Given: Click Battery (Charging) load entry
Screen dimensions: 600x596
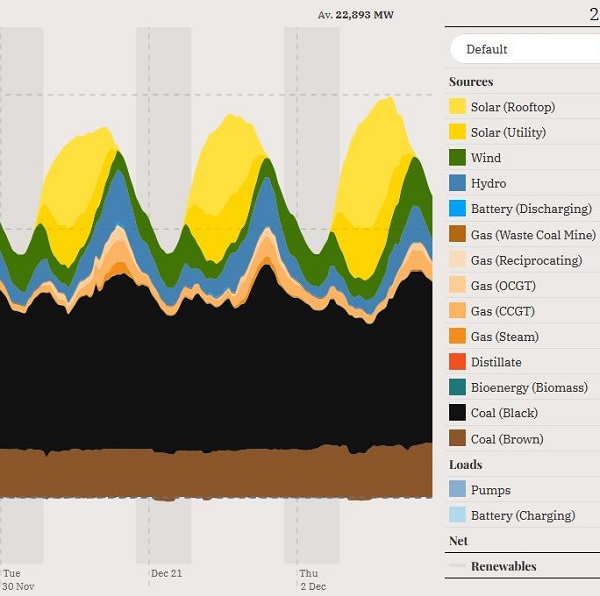Looking at the screenshot, I should tap(522, 516).
